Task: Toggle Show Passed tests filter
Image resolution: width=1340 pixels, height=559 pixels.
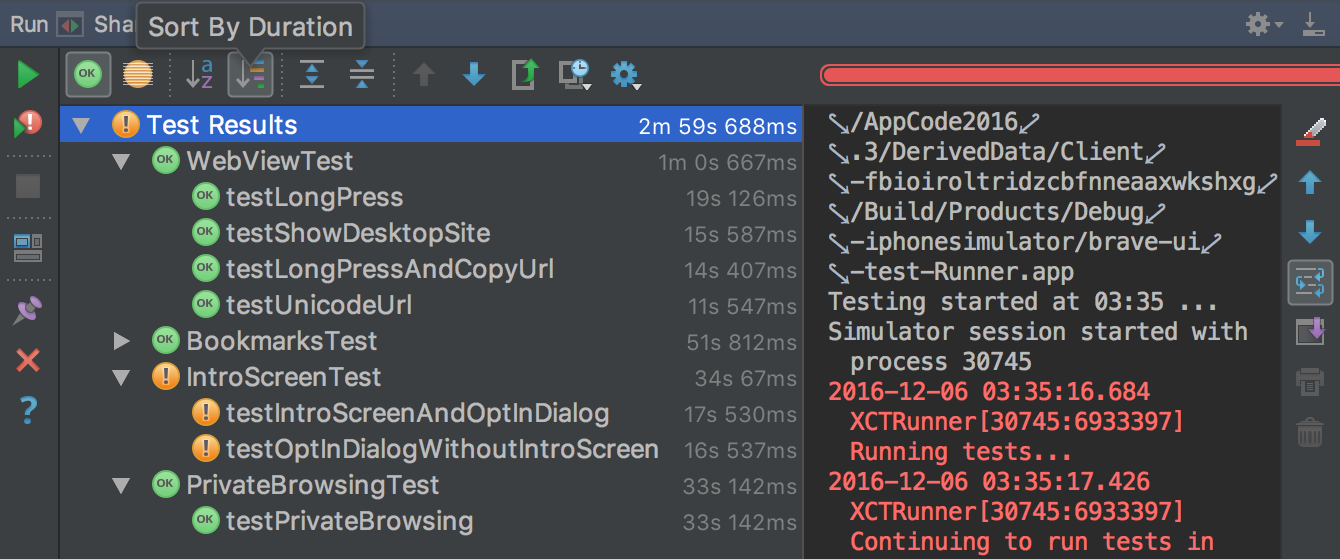Action: [89, 74]
